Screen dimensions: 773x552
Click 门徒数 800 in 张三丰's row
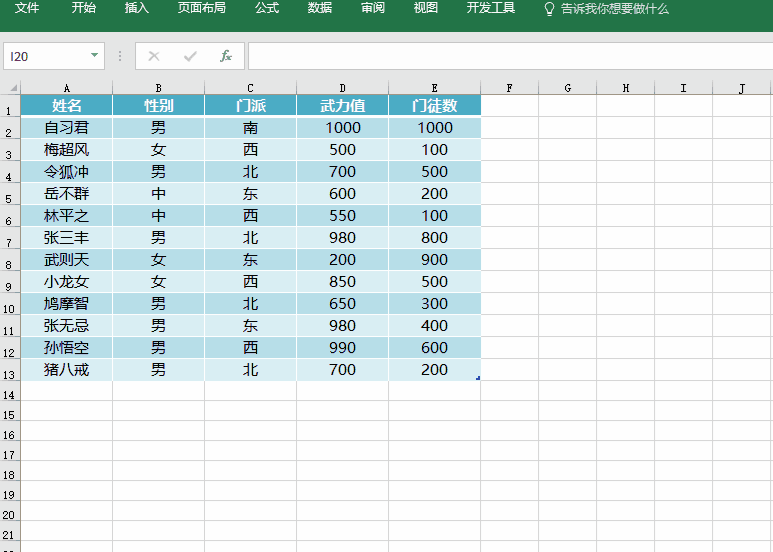pos(434,238)
